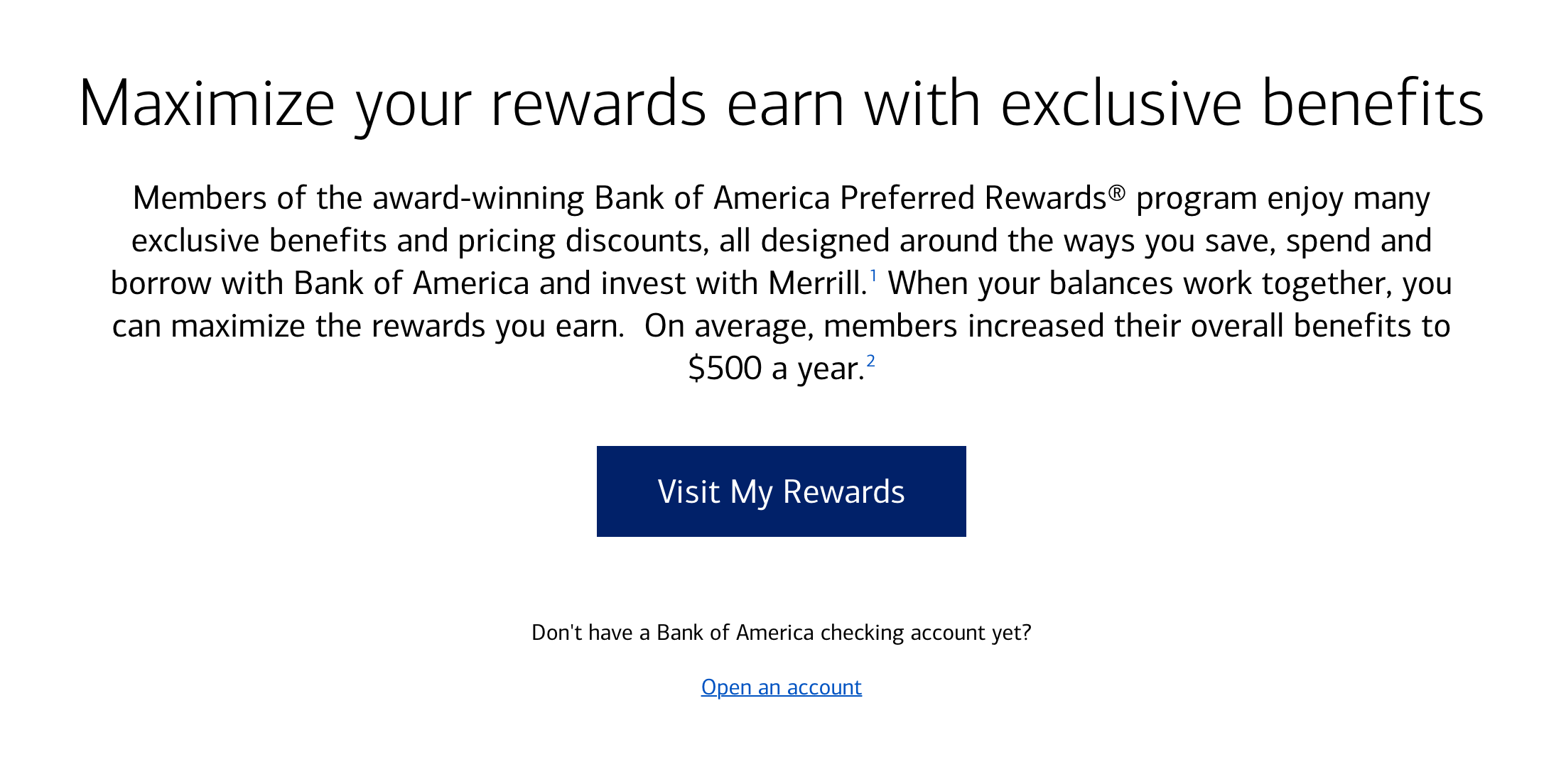This screenshot has height=784, width=1566.
Task: Open an account via the blue link
Action: (x=781, y=687)
